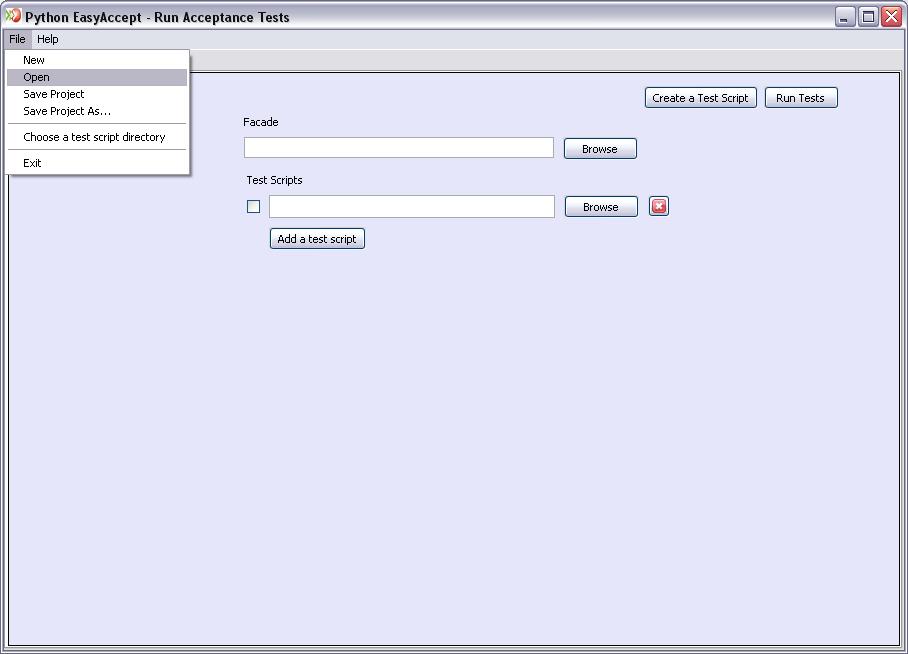Browse for the Facade file
Screen dimensions: 908x654
tap(600, 149)
